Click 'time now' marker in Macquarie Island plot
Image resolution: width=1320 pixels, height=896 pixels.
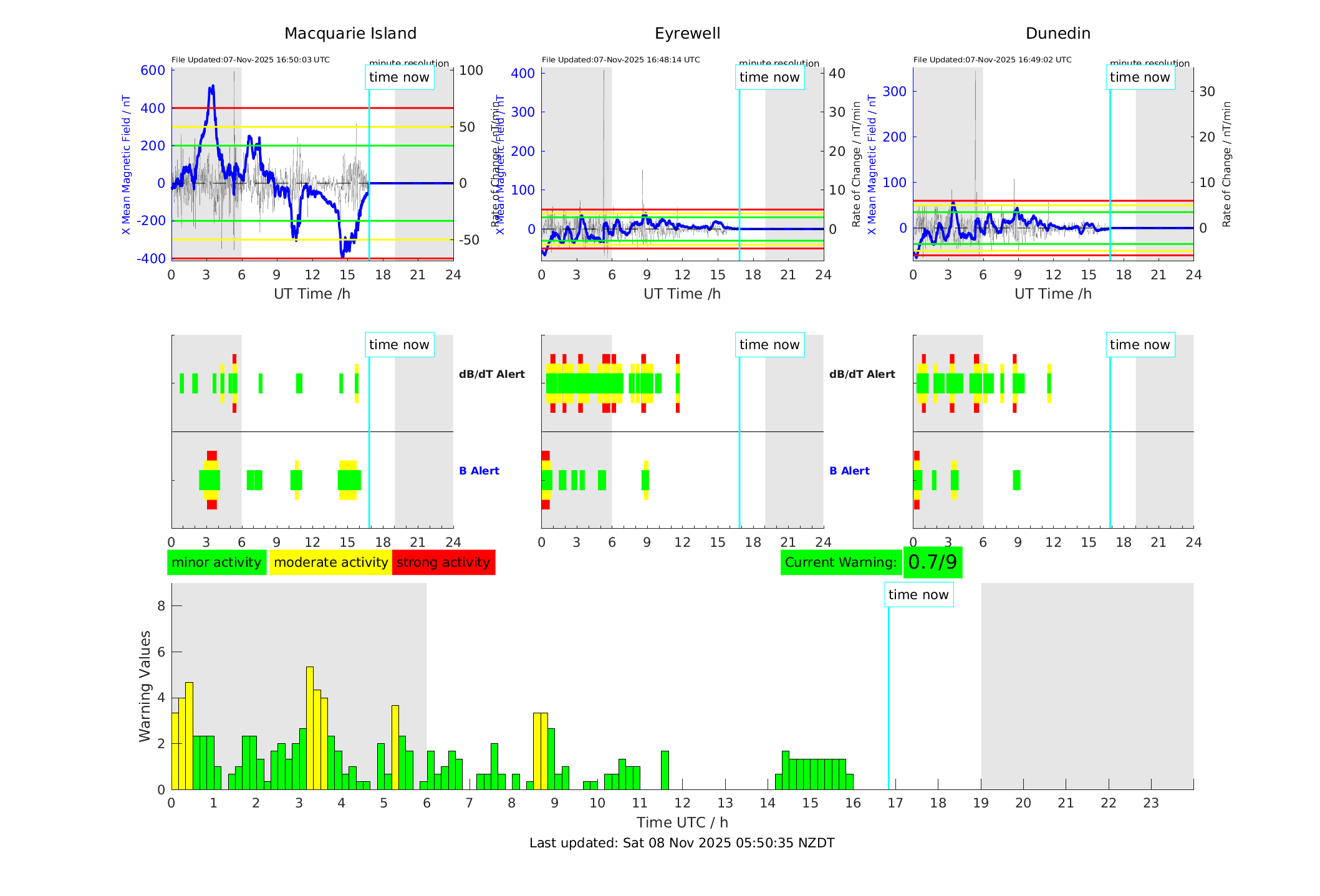click(x=399, y=77)
